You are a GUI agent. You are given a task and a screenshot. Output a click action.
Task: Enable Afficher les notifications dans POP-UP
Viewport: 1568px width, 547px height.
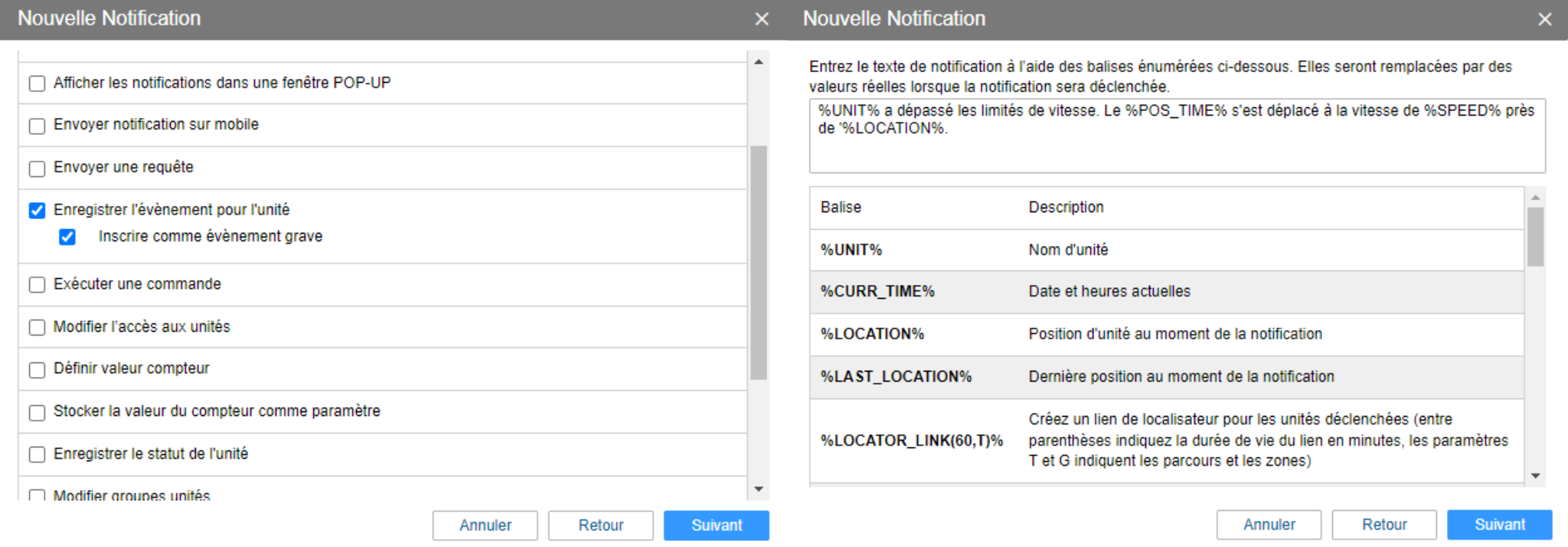[x=37, y=84]
